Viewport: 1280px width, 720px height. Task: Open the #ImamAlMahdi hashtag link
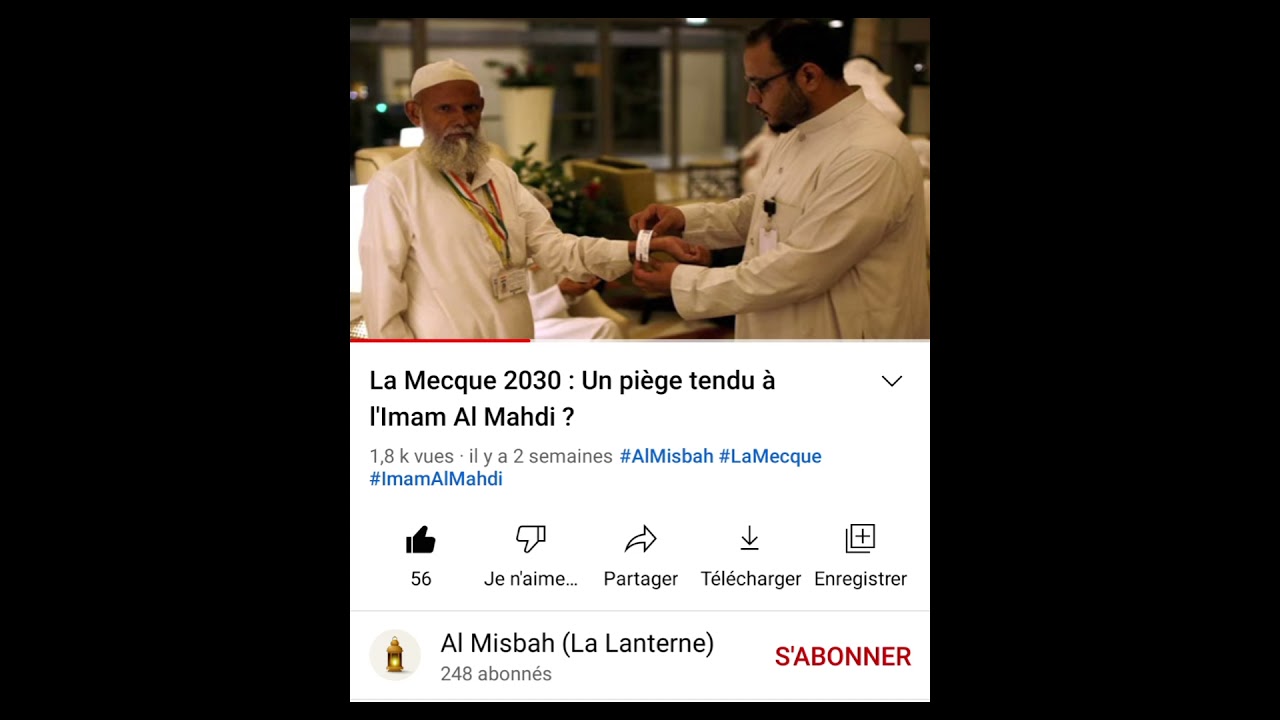pos(436,479)
